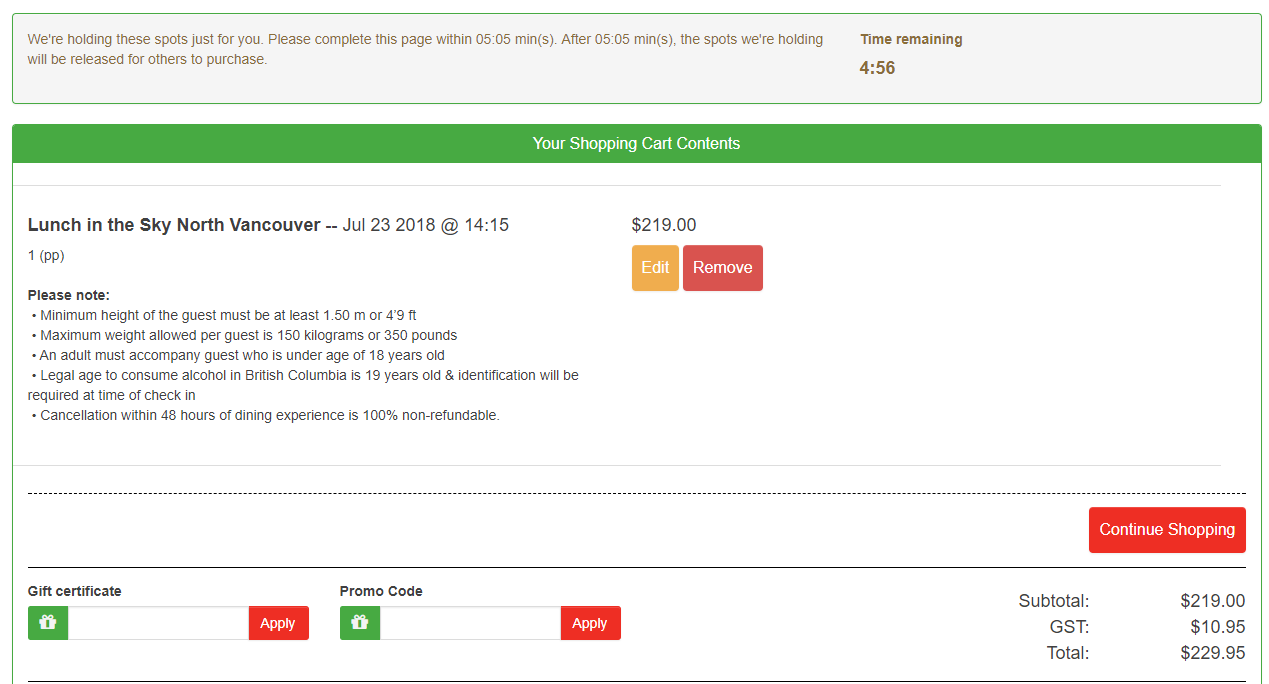Click the 'Total:' label
Viewport: 1269px width, 684px height.
click(1067, 653)
